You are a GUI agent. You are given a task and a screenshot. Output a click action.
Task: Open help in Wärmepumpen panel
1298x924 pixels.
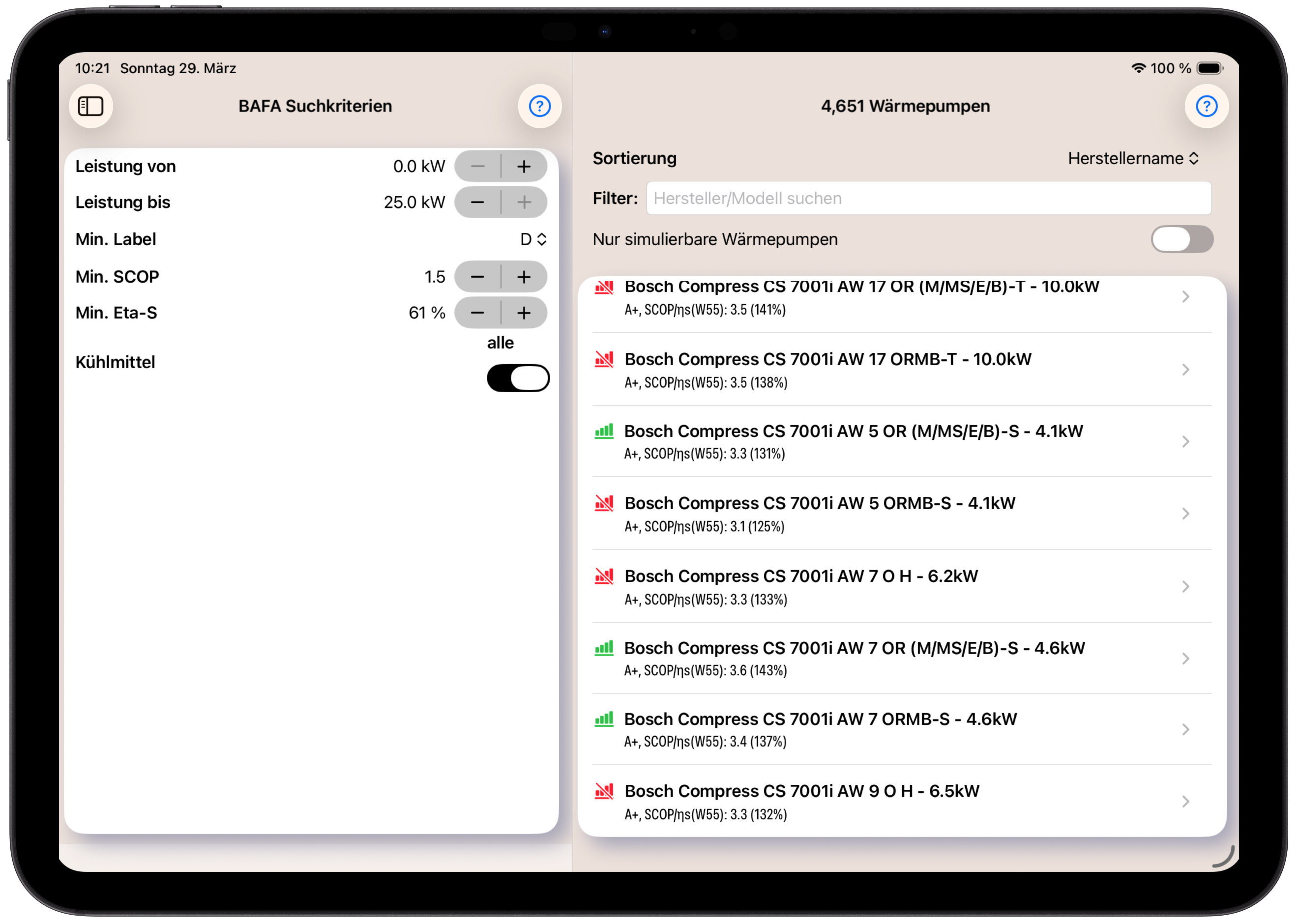pos(1206,106)
